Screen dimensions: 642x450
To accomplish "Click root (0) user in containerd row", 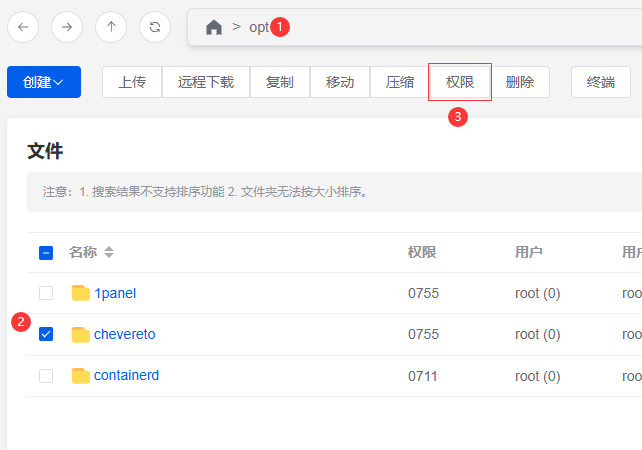I will pos(538,376).
